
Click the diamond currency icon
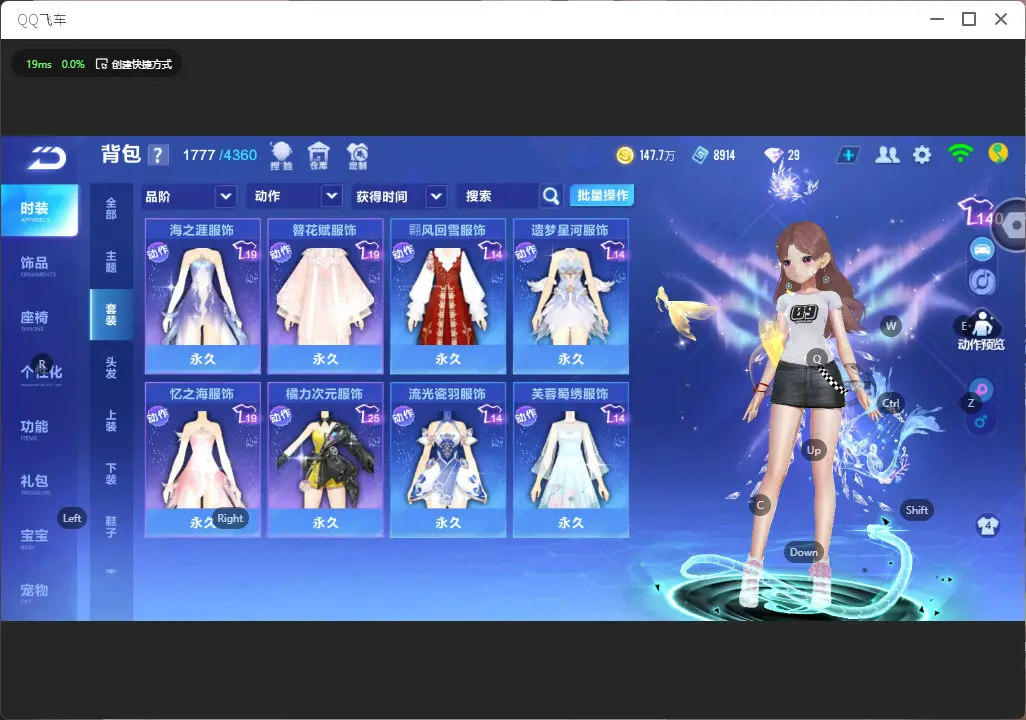point(773,155)
